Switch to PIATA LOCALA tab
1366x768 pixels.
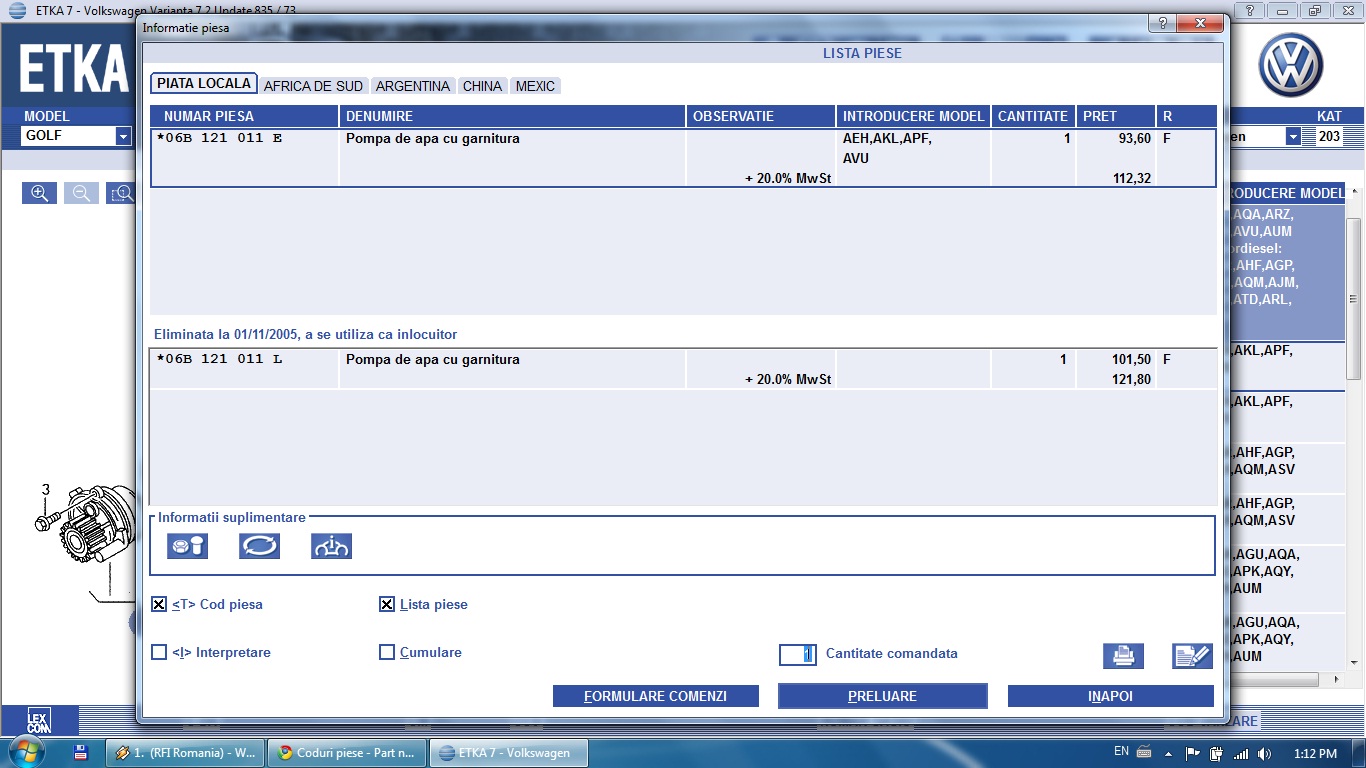(x=204, y=84)
